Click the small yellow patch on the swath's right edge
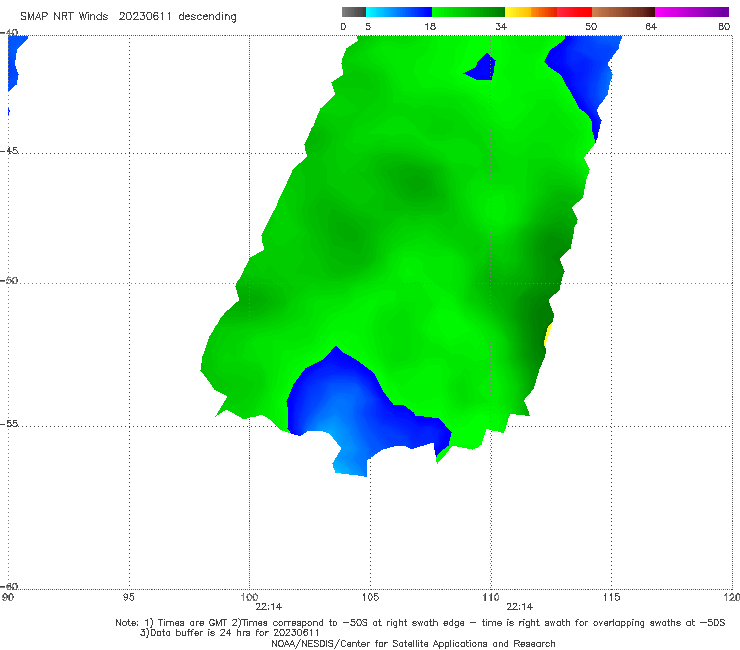740x650 pixels. click(548, 335)
